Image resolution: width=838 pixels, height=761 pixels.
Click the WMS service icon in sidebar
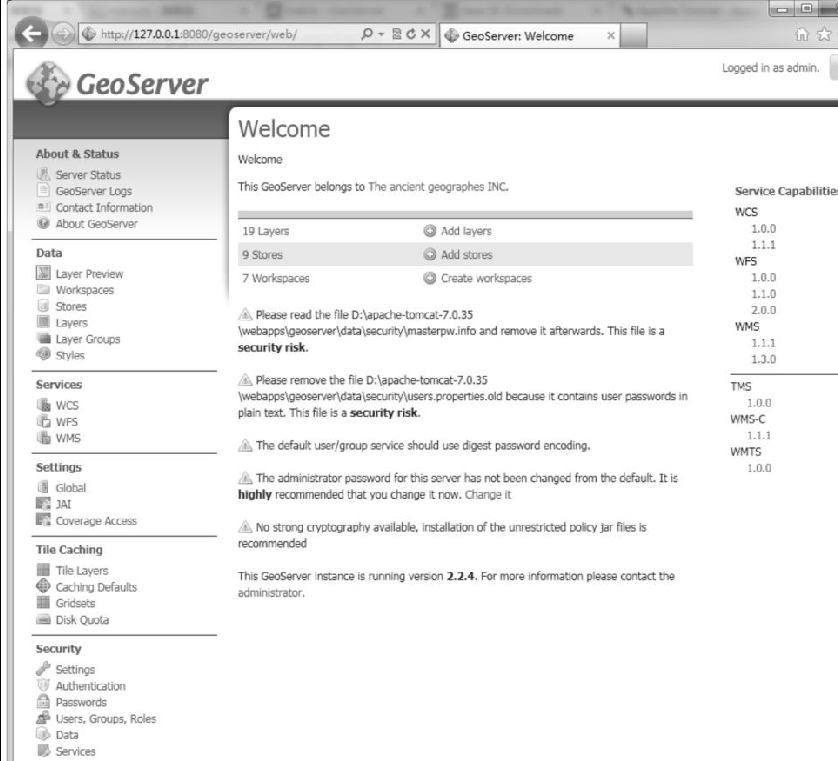click(x=43, y=437)
